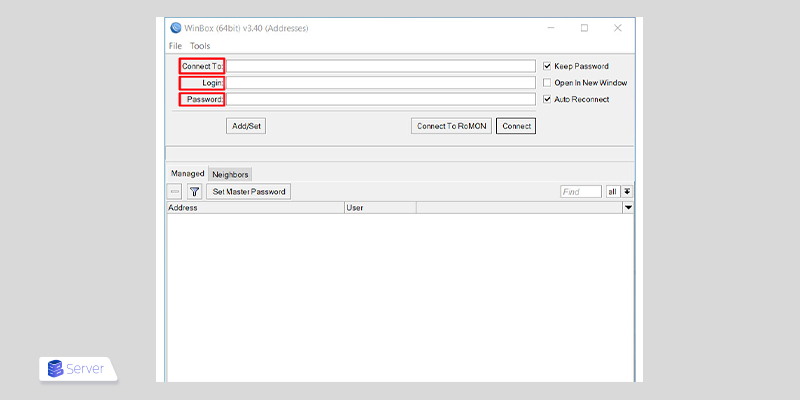
Task: Click the Password input field
Action: [381, 99]
